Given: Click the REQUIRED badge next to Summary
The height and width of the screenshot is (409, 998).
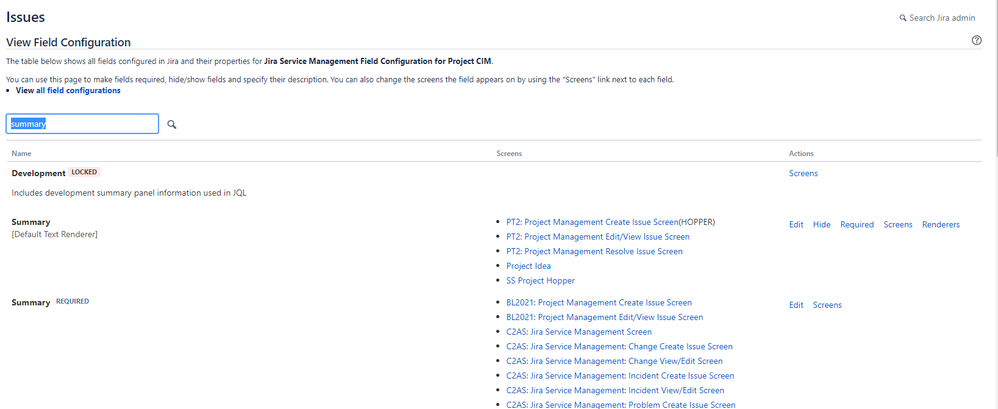Looking at the screenshot, I should (73, 302).
